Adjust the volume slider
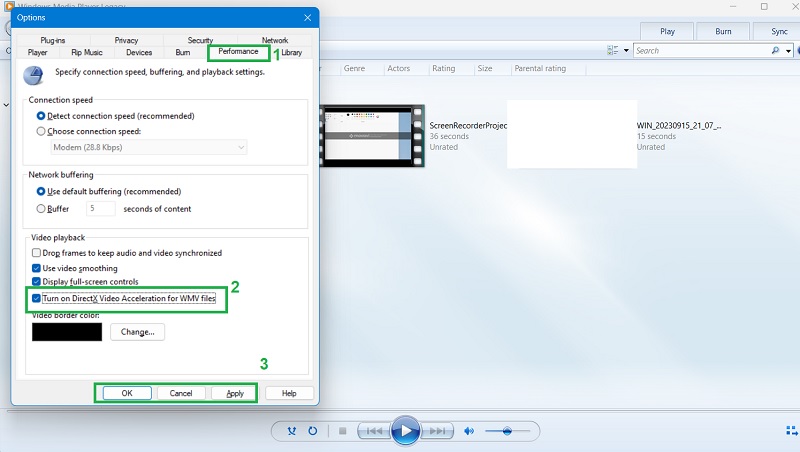This screenshot has height=452, width=800. tap(507, 431)
